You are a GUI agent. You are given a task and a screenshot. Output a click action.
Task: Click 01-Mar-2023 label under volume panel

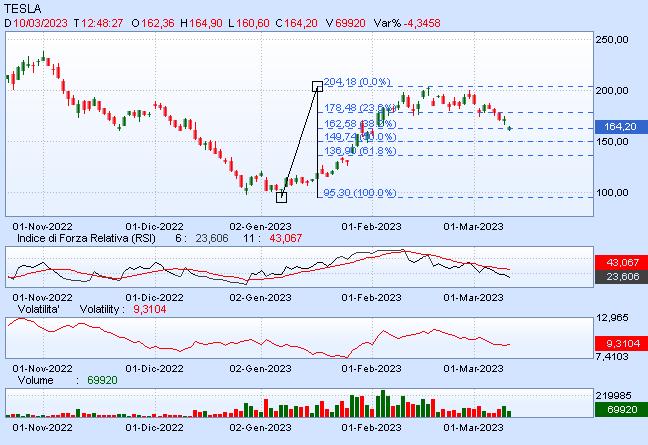click(473, 427)
